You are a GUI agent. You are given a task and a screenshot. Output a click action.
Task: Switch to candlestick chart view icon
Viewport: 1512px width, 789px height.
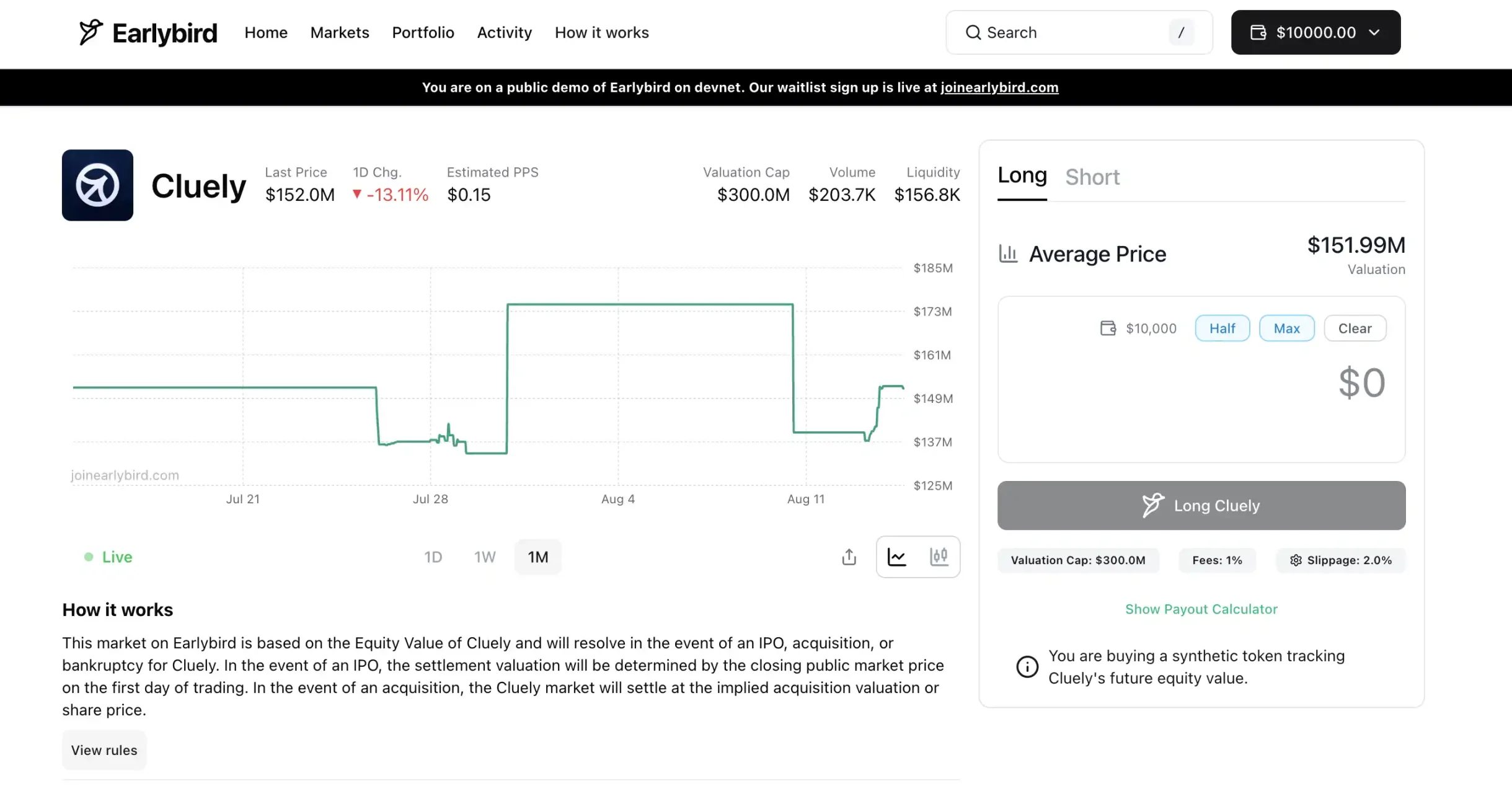pos(939,557)
